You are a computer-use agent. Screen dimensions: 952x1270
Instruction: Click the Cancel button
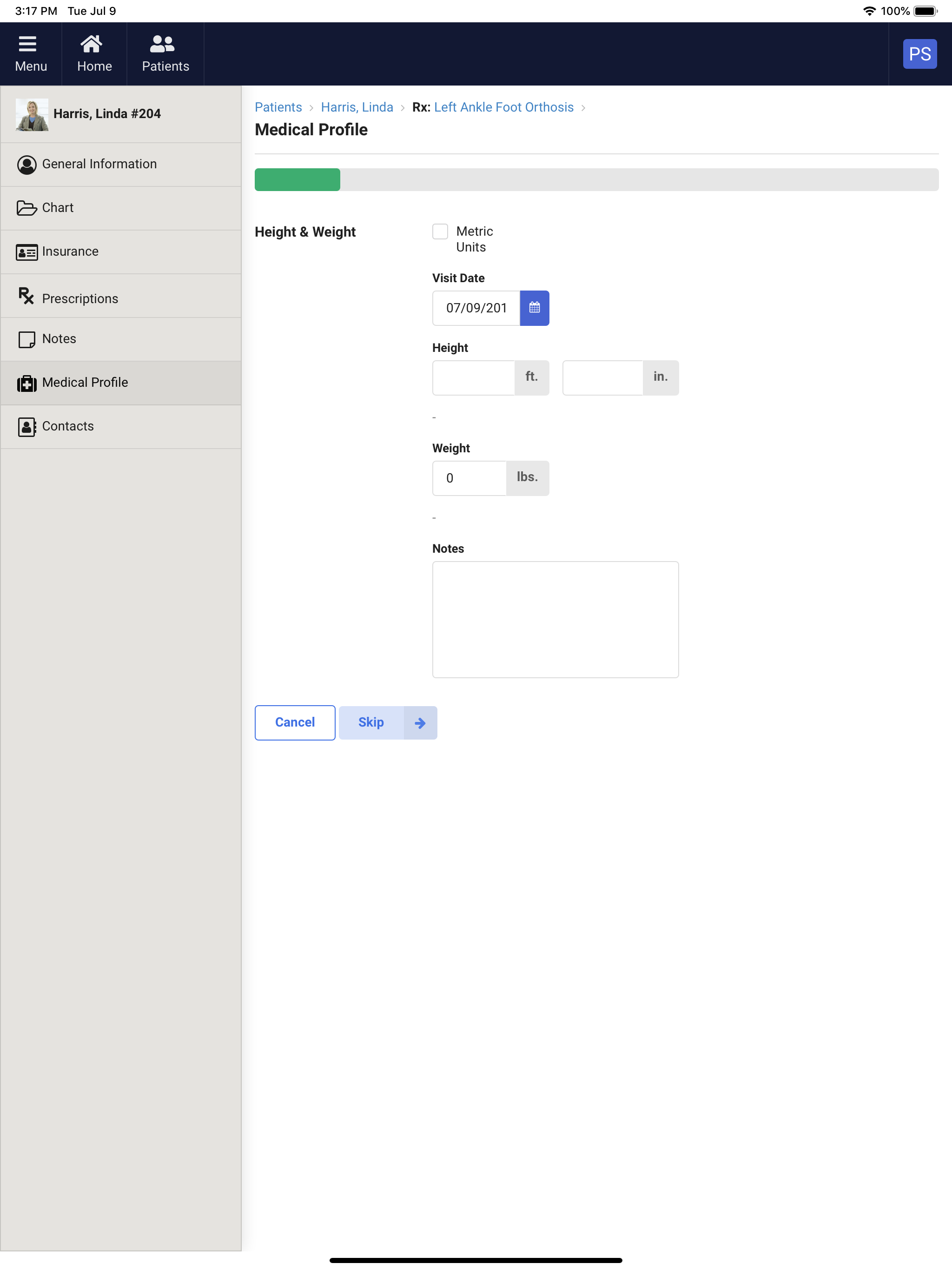(x=295, y=723)
